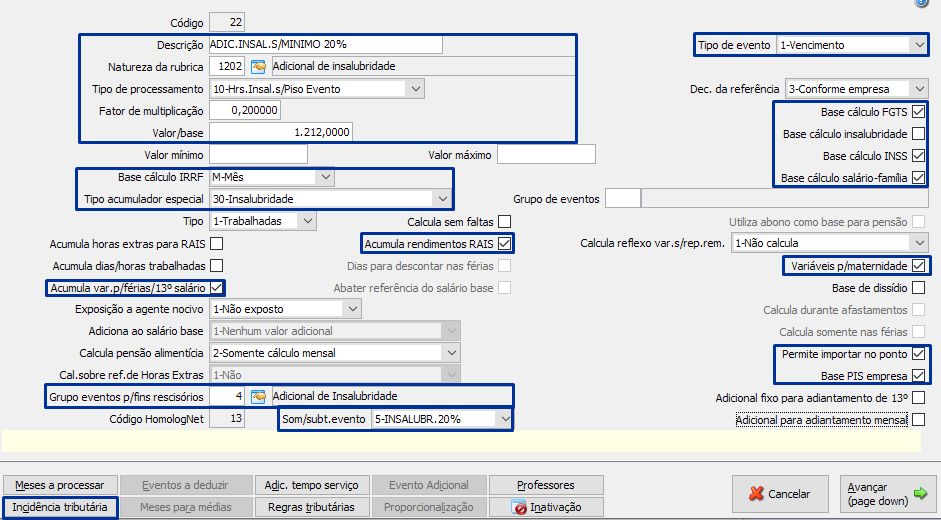Click the Descrição text field
The width and height of the screenshot is (941, 520).
click(326, 44)
